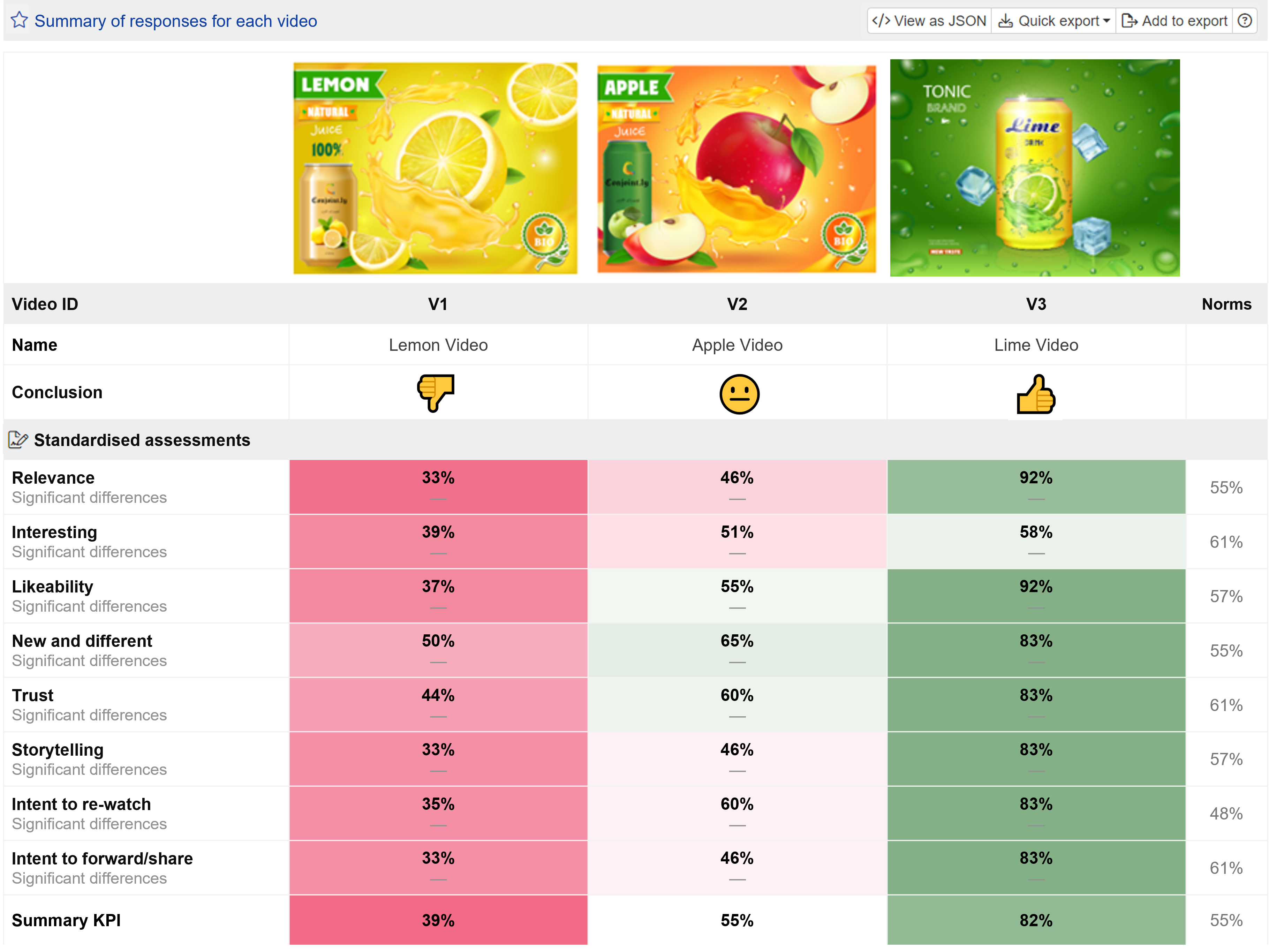Click the Likeability row label

tap(52, 587)
